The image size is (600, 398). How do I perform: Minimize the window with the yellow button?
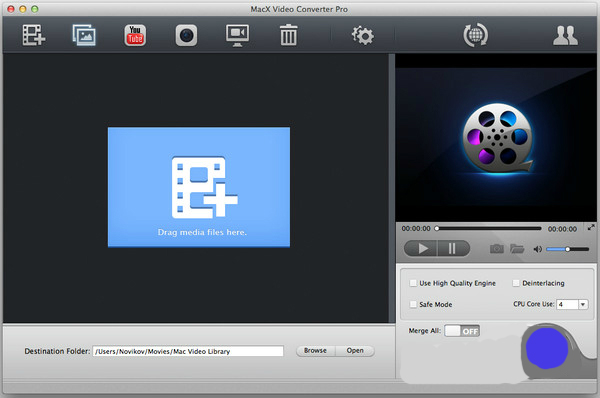pos(23,9)
